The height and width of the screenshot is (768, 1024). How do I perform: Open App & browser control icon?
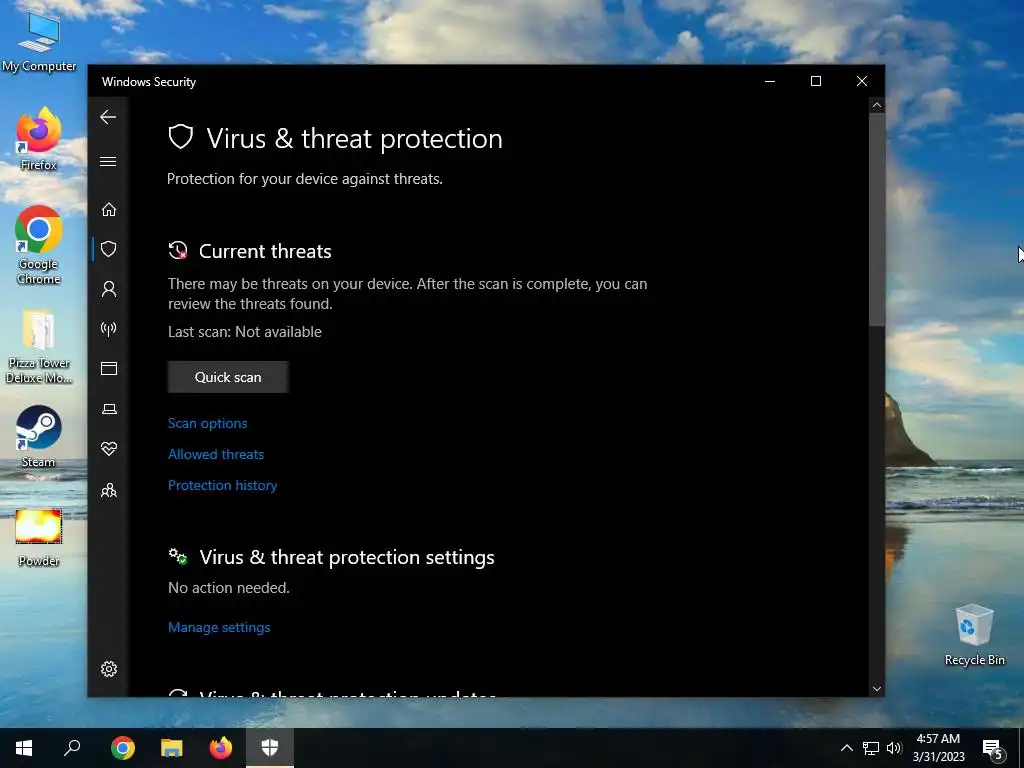click(x=109, y=369)
